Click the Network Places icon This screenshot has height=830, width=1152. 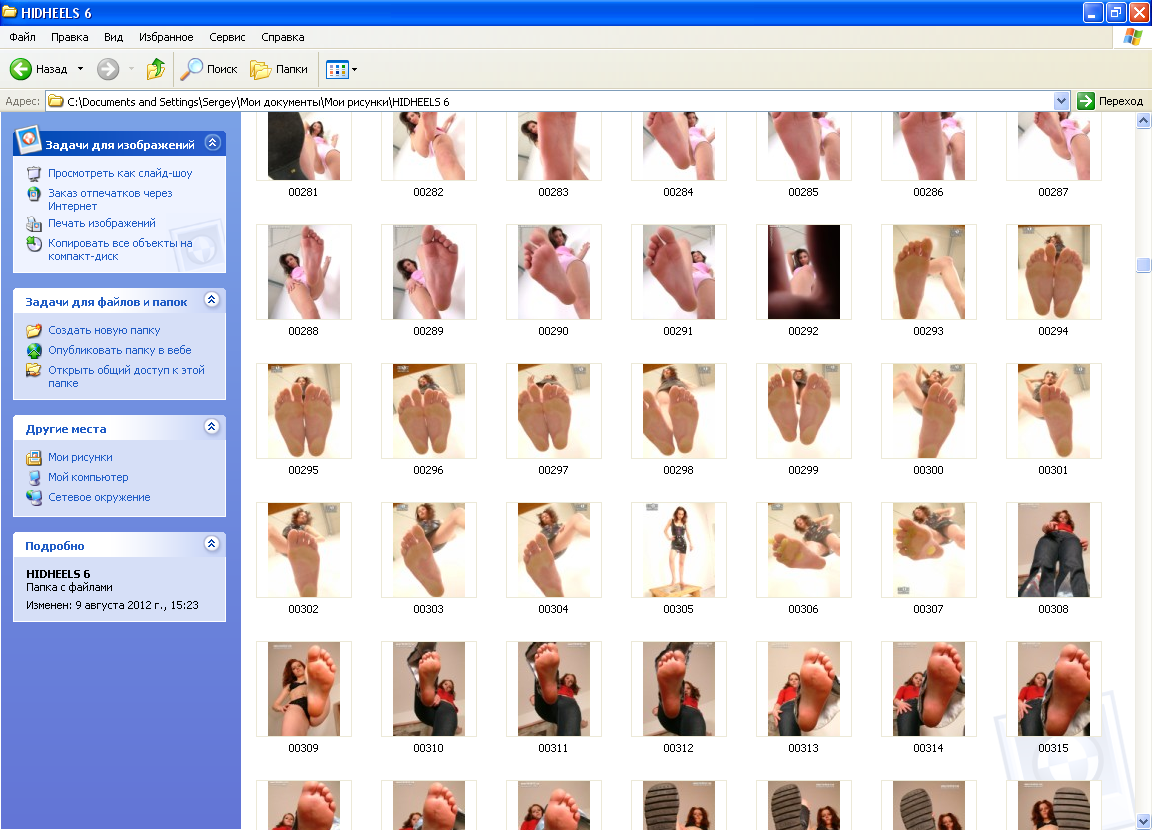(x=34, y=497)
